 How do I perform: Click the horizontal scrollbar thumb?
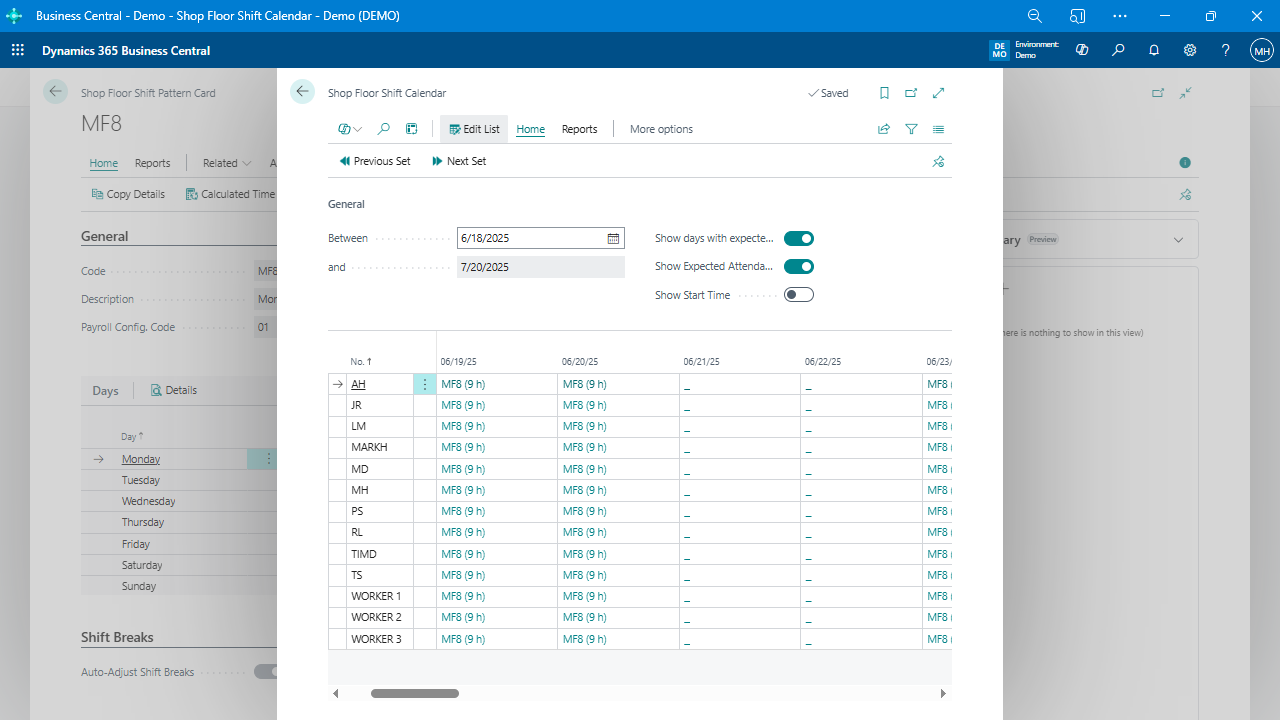tap(415, 693)
